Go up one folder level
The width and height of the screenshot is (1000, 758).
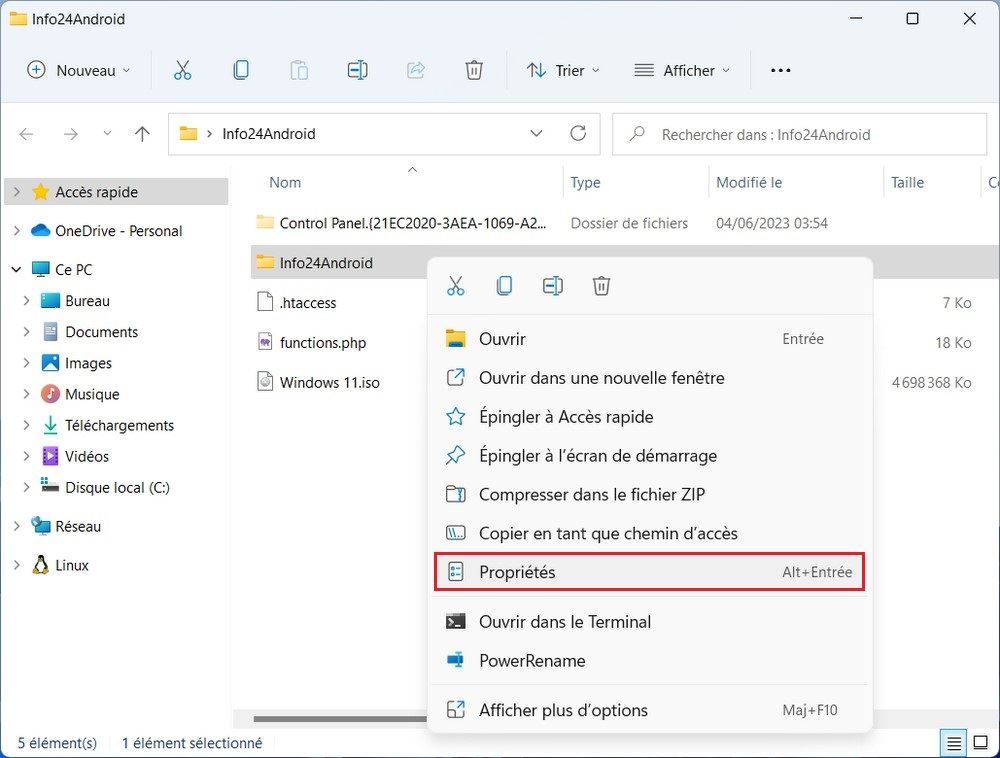[142, 134]
